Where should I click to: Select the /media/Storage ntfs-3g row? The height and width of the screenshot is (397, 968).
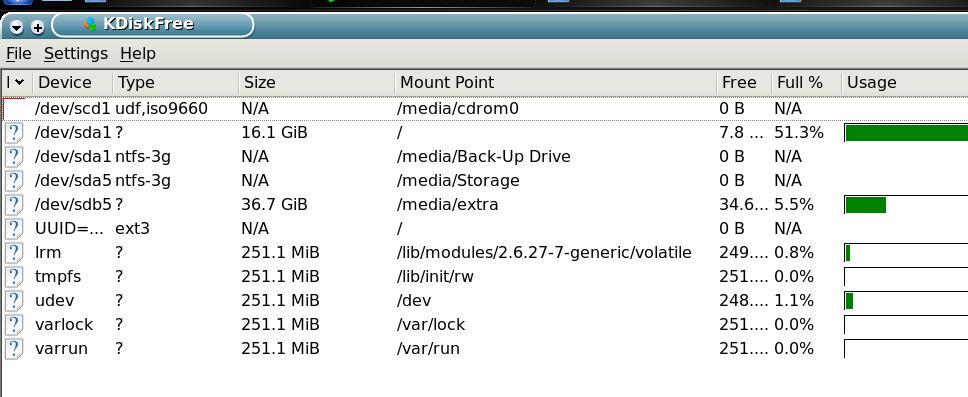pyautogui.click(x=485, y=181)
